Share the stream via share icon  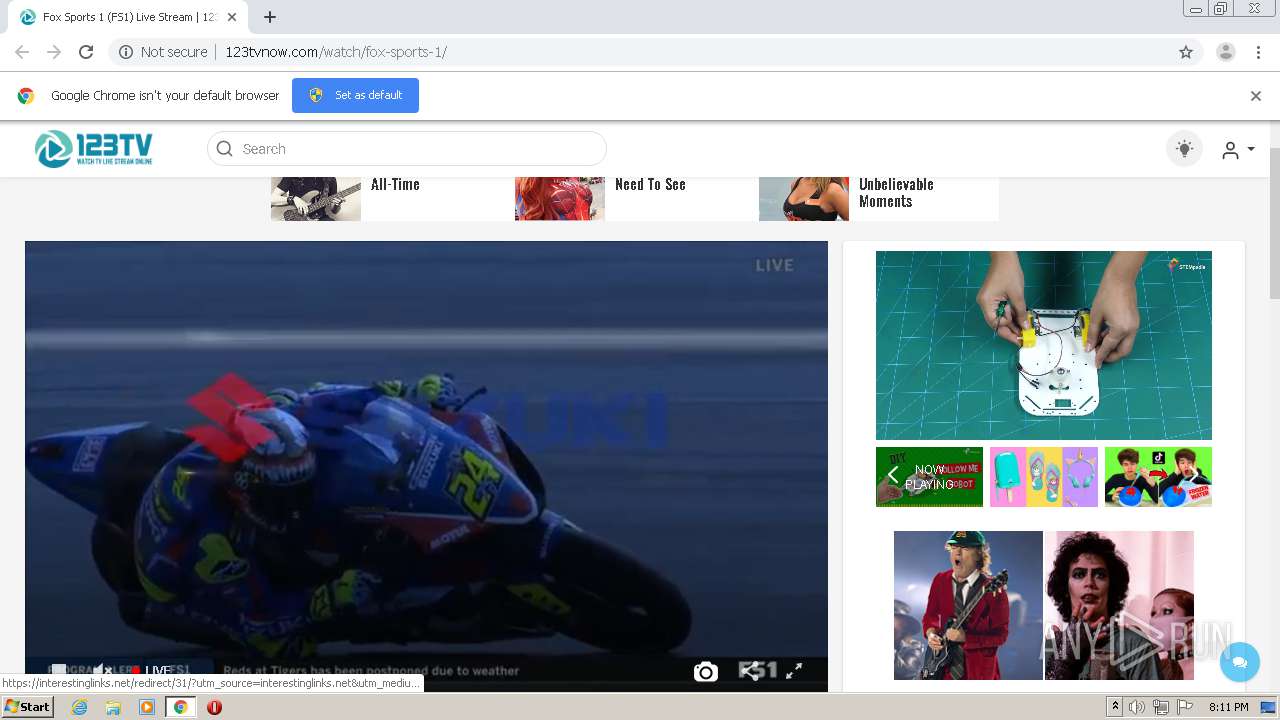[750, 671]
